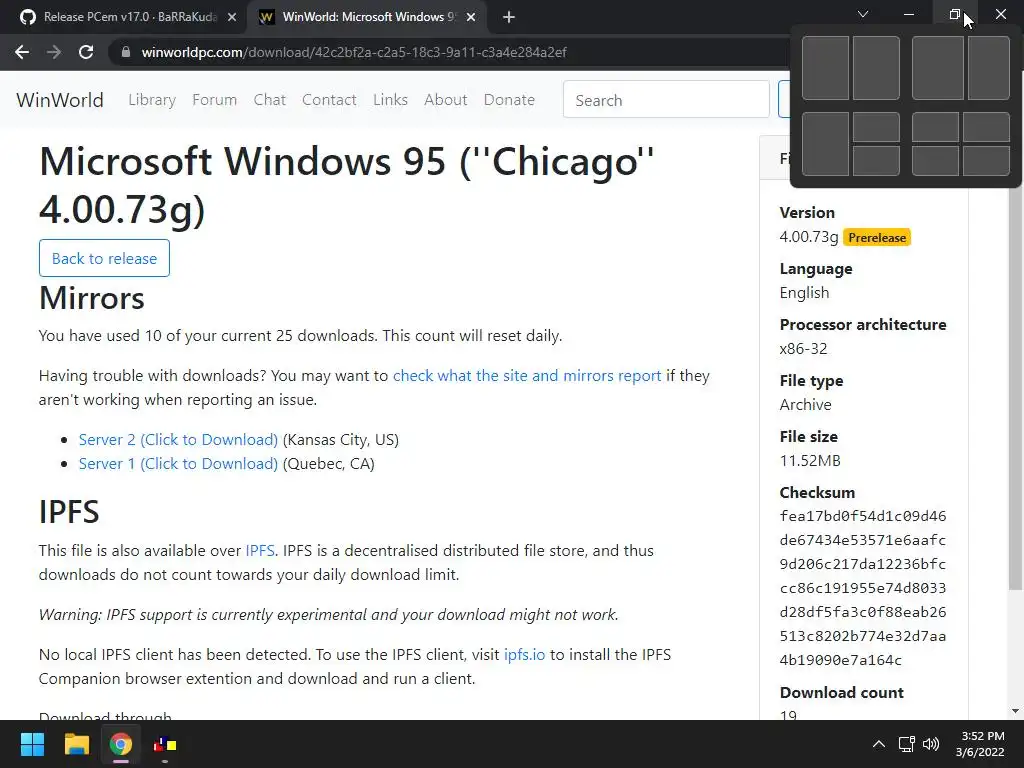Click the File size value 11.52MB
The height and width of the screenshot is (768, 1024).
[x=810, y=461]
